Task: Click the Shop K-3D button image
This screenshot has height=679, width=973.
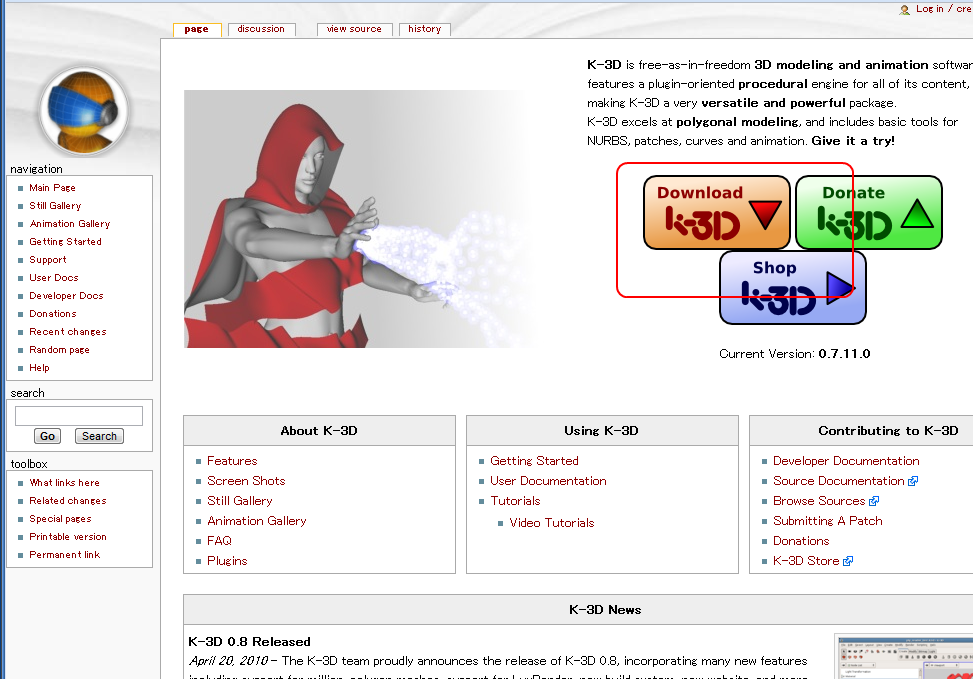Action: [x=792, y=287]
